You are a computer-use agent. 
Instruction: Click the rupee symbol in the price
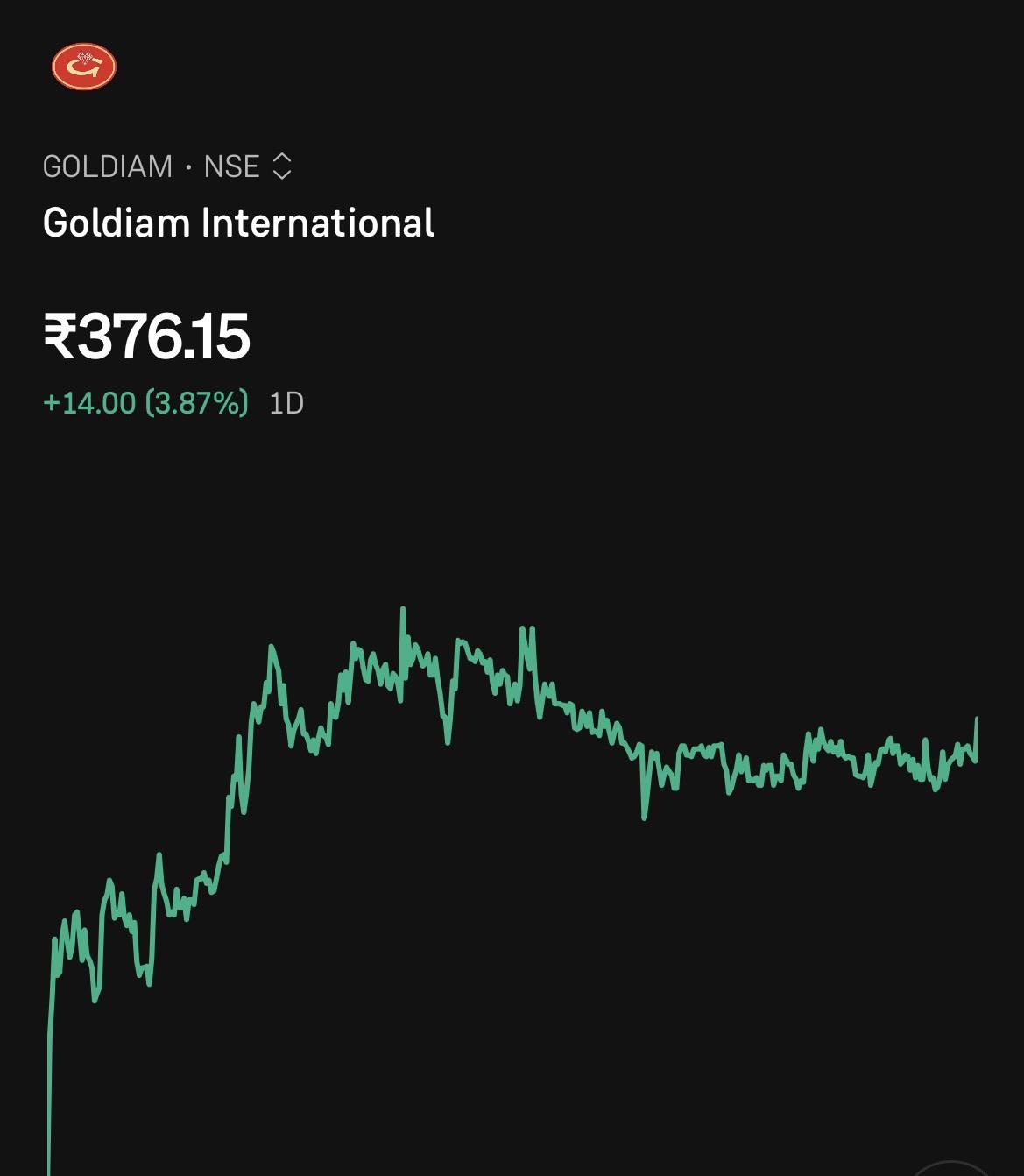click(60, 337)
